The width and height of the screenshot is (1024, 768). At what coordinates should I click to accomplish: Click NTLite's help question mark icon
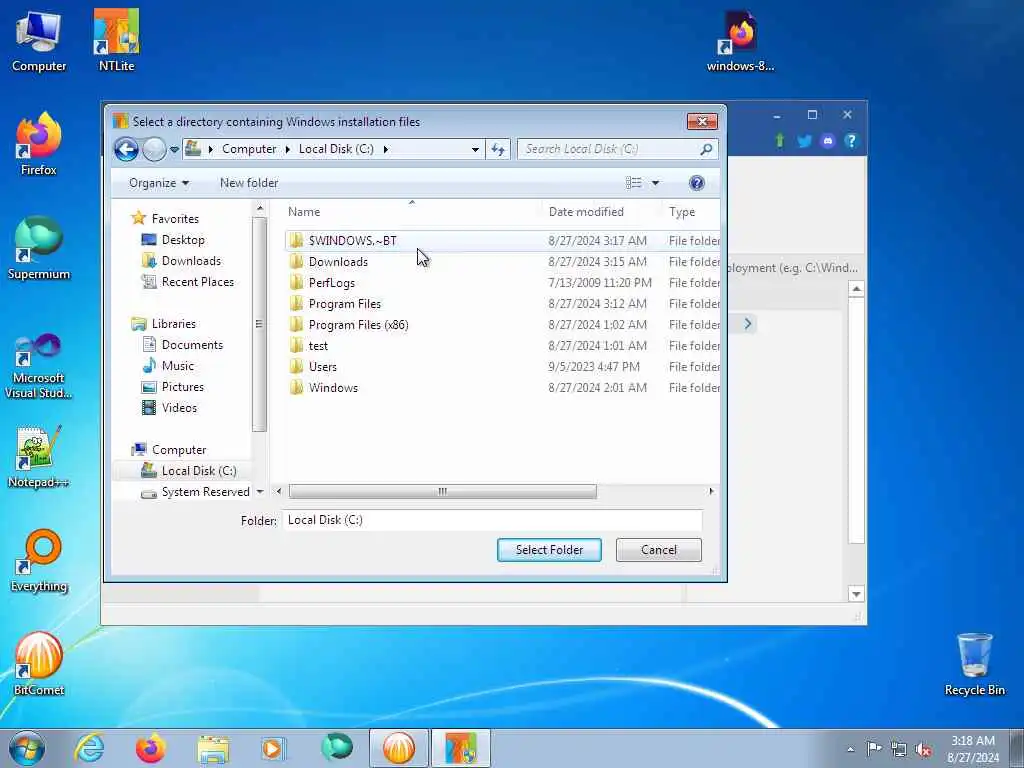pyautogui.click(x=850, y=140)
